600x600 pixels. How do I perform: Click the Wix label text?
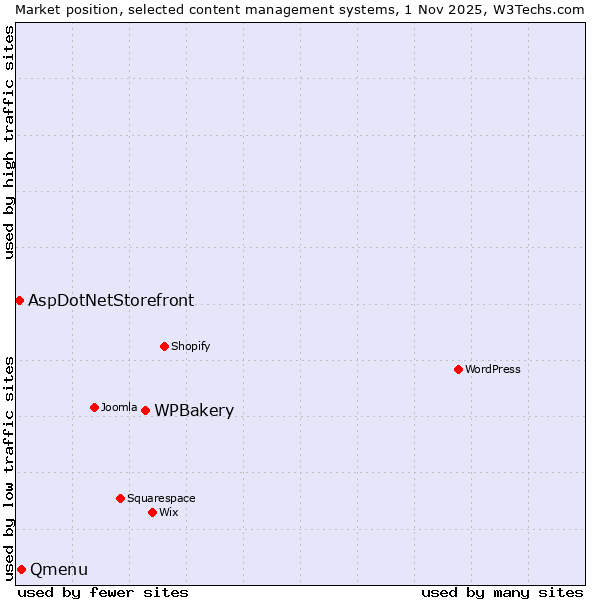point(169,512)
